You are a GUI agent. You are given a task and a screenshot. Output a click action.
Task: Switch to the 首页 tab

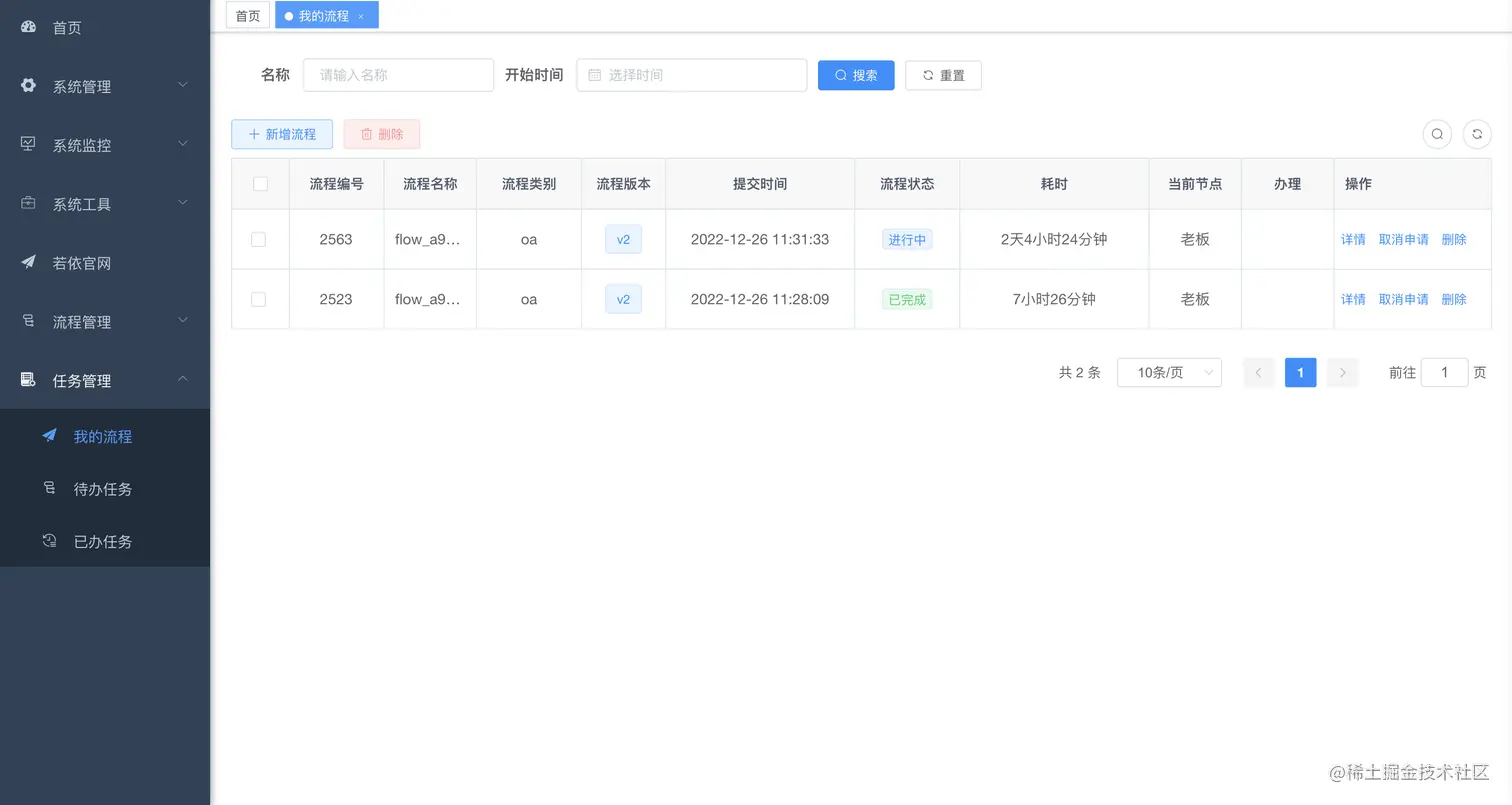coord(248,15)
